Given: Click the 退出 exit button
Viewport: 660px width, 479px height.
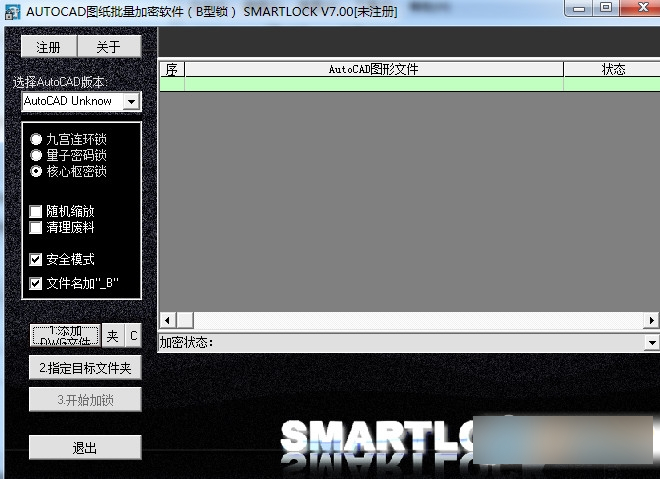Looking at the screenshot, I should coord(85,447).
